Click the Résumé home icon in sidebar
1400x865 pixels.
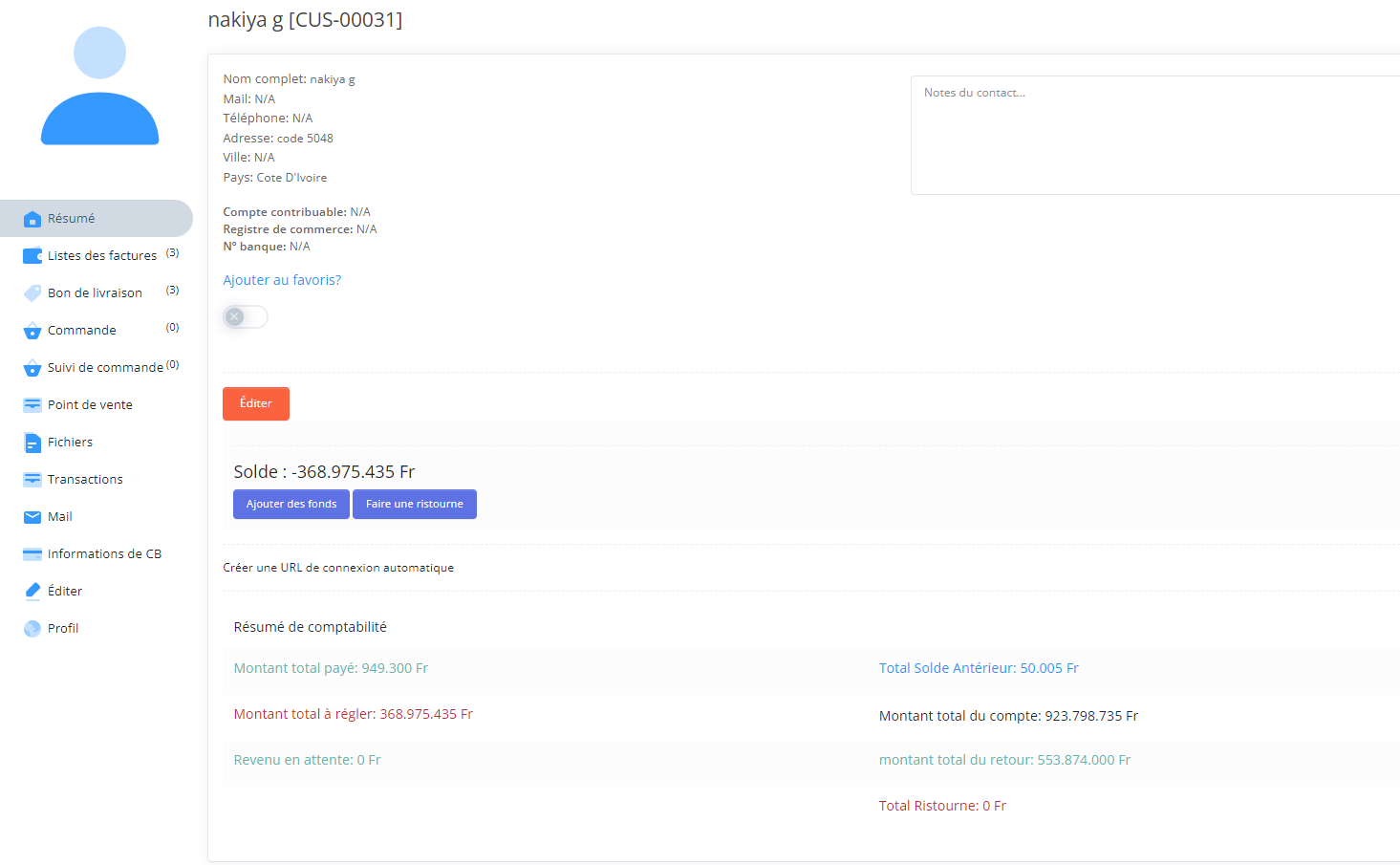click(x=32, y=219)
